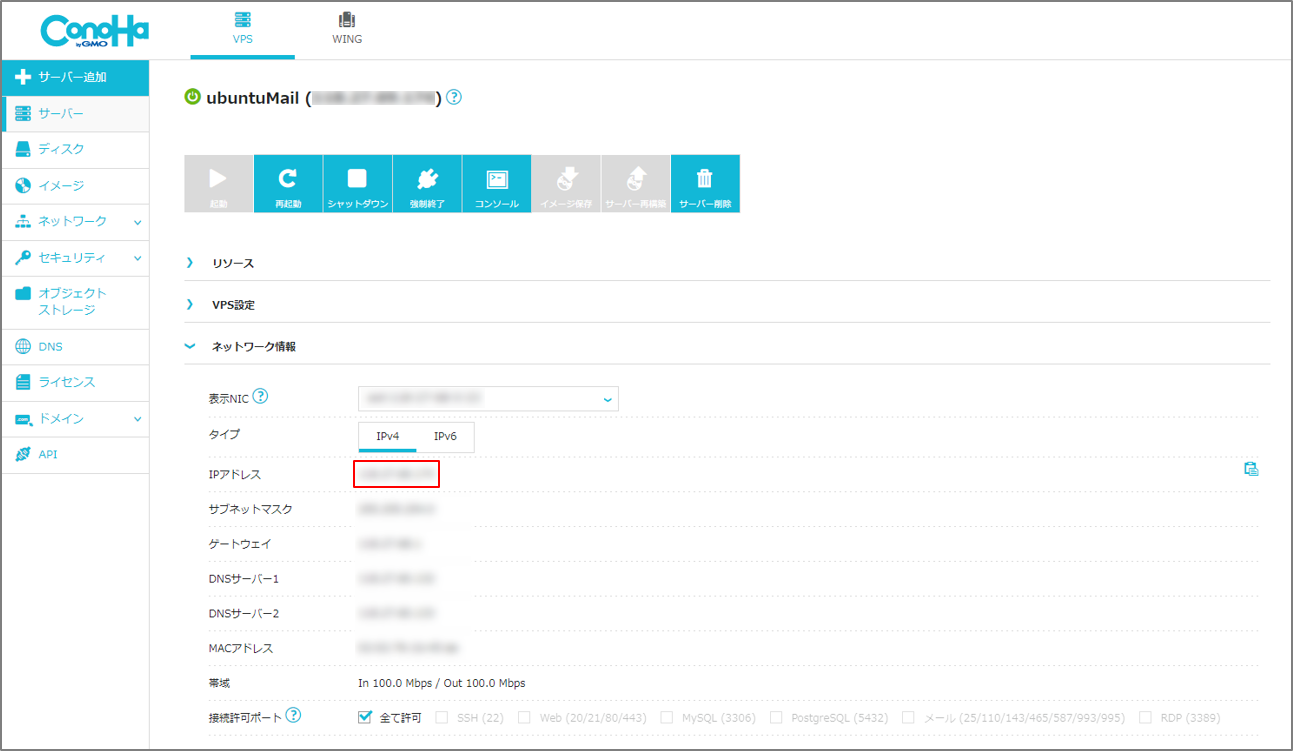
Task: Click the 起動 start button
Action: [219, 183]
